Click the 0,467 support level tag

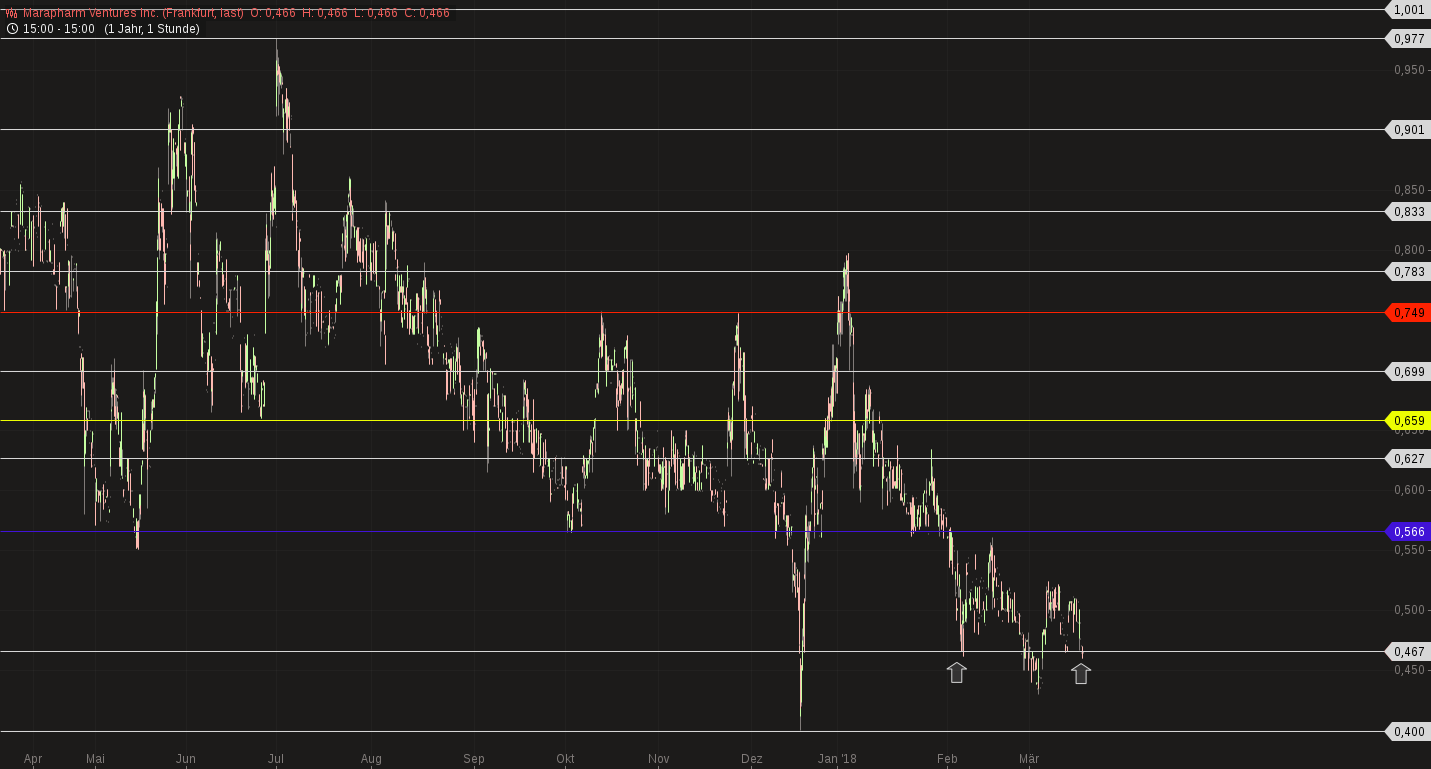coord(1408,652)
